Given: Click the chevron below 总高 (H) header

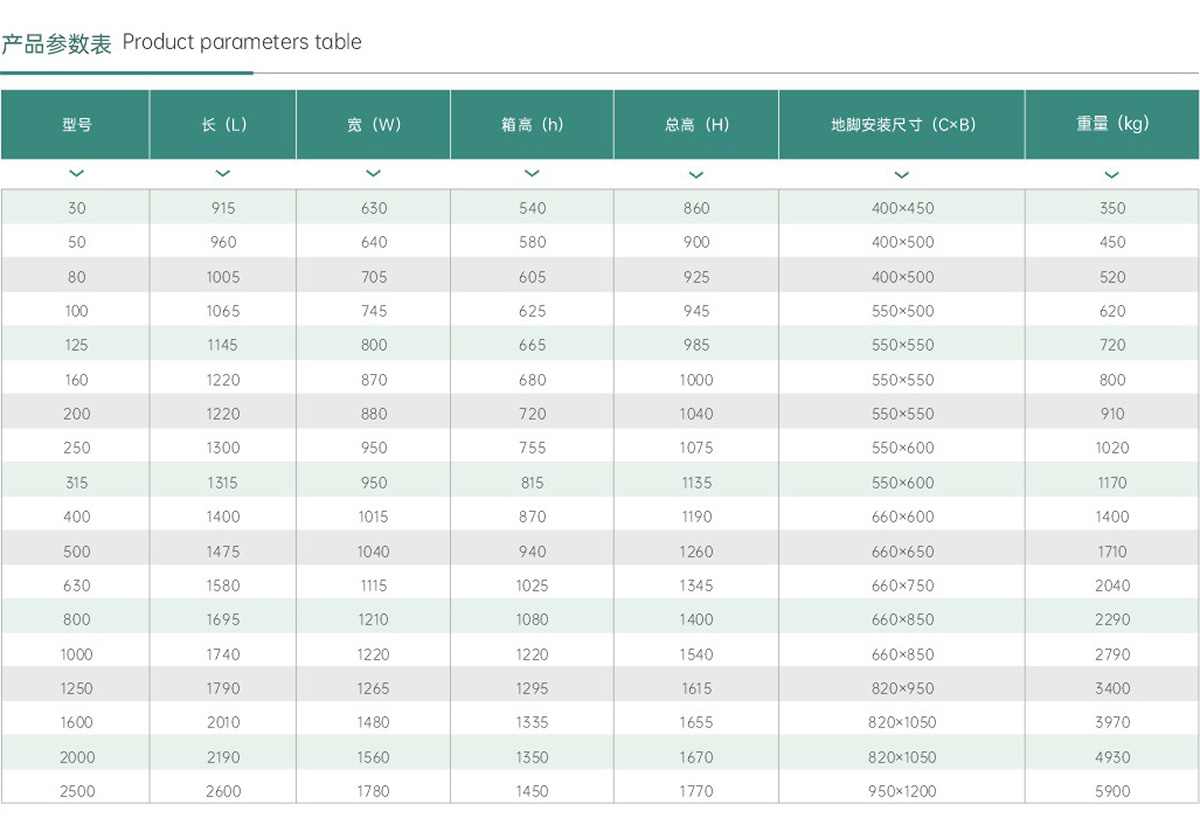Looking at the screenshot, I should 696,175.
